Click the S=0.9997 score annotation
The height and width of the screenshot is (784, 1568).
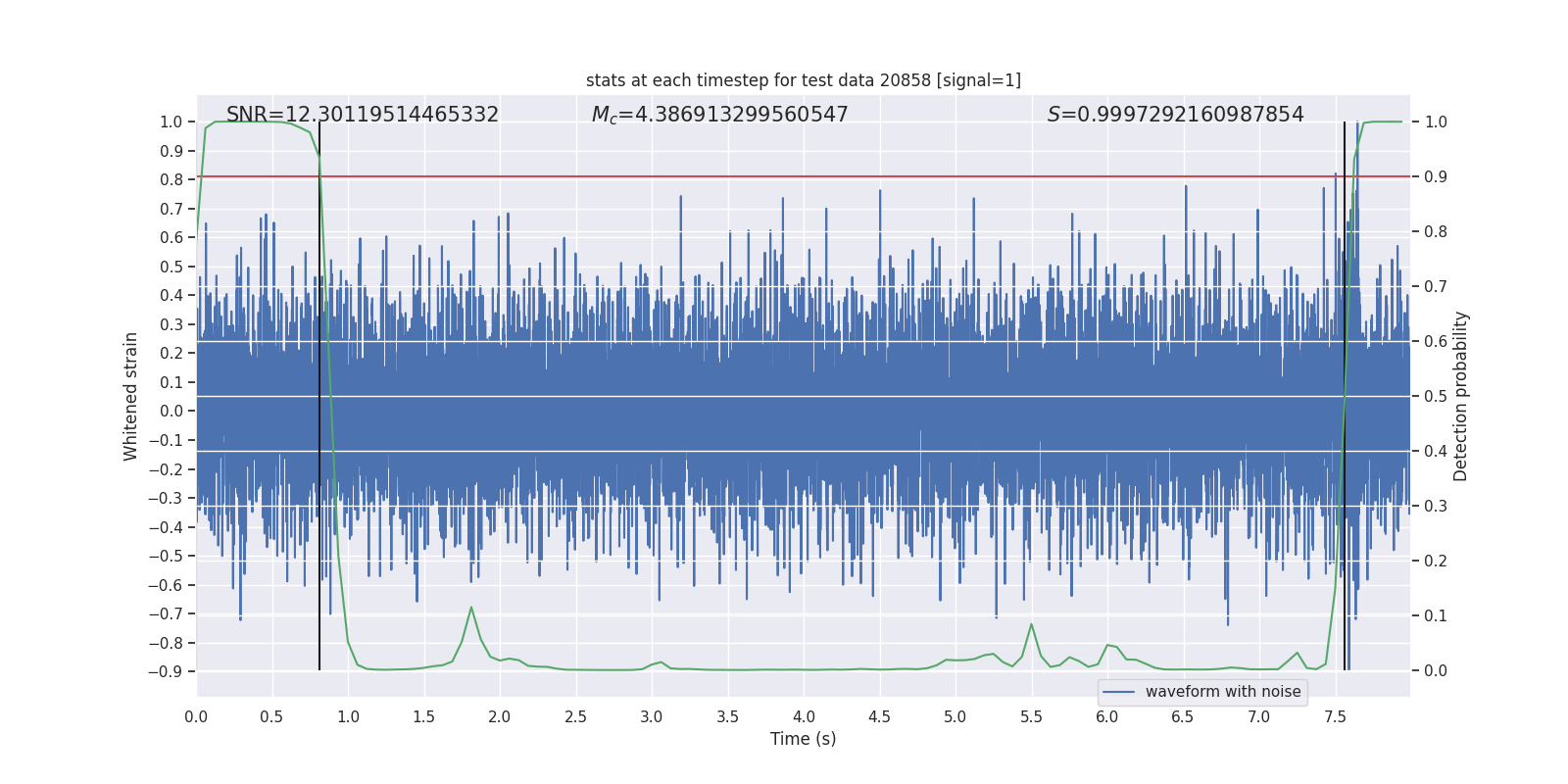pos(1175,115)
